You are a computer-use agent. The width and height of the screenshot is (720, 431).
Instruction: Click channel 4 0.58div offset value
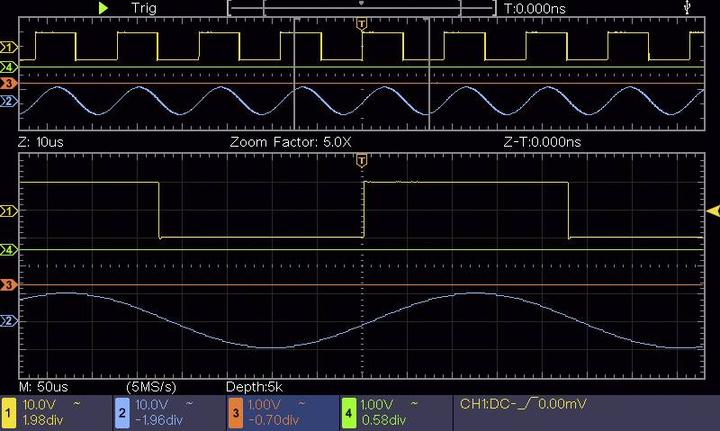point(384,420)
